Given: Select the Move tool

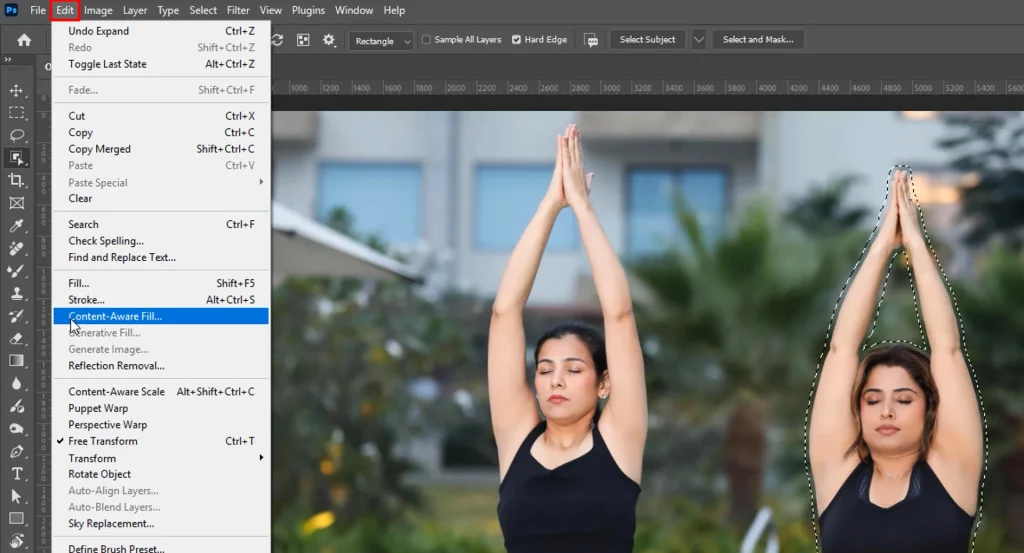Looking at the screenshot, I should click(x=17, y=91).
